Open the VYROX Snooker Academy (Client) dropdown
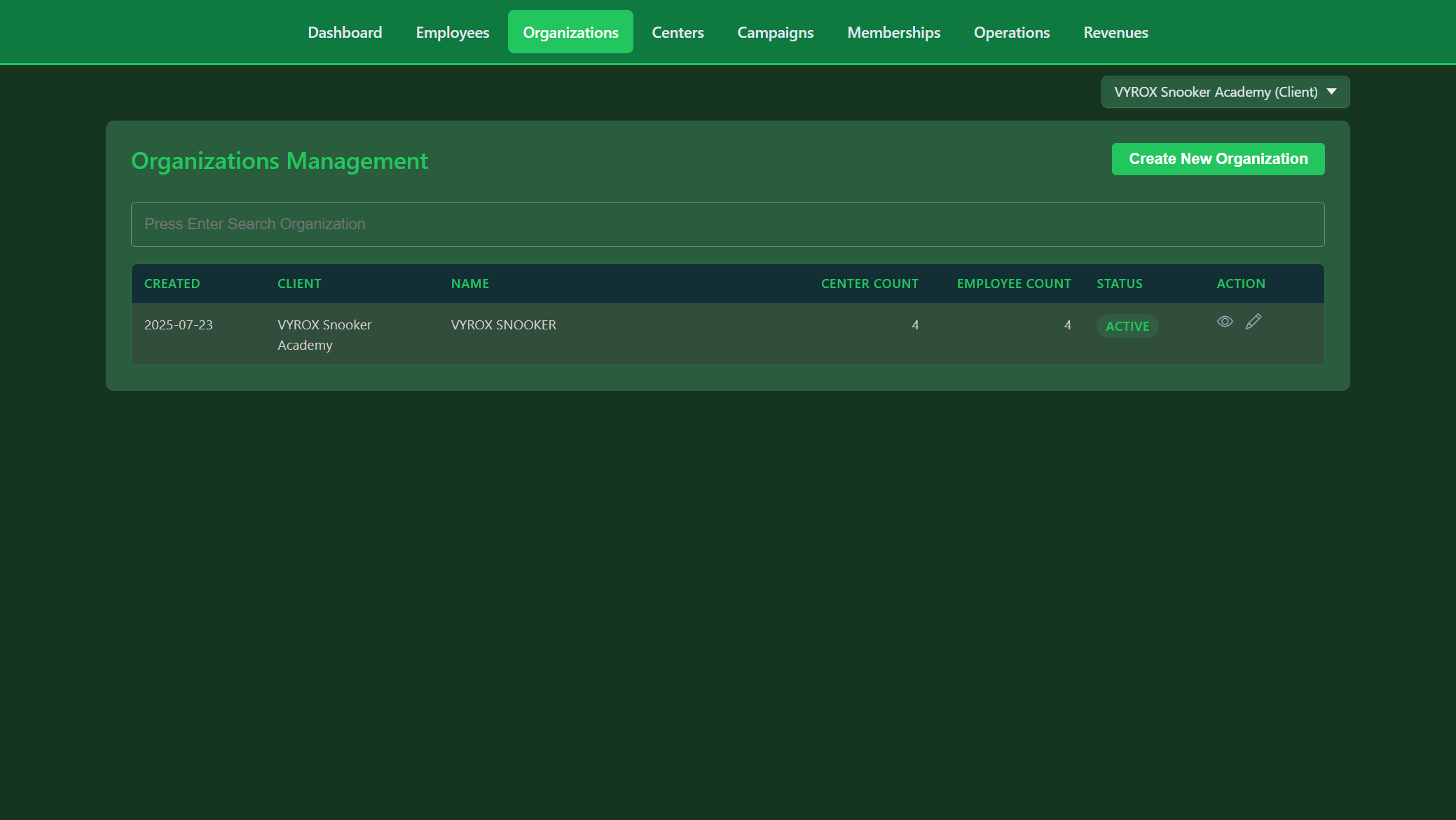This screenshot has height=820, width=1456. click(1225, 92)
